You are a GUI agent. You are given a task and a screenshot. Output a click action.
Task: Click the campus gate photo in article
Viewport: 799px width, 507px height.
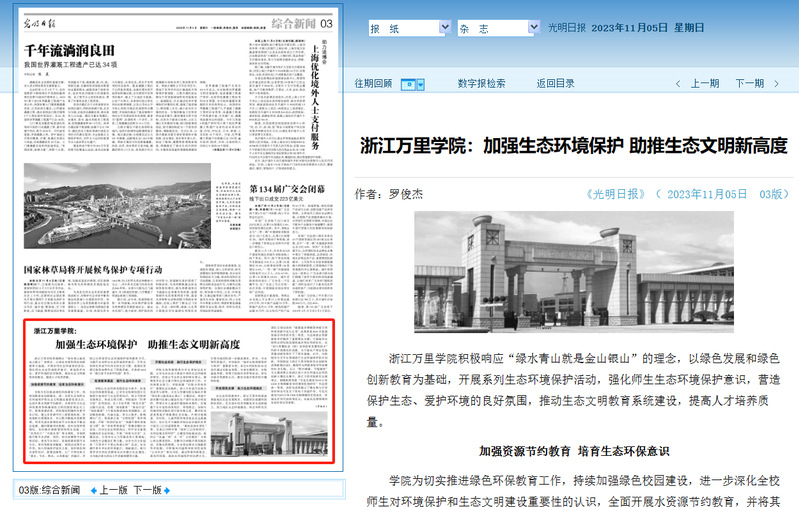573,271
